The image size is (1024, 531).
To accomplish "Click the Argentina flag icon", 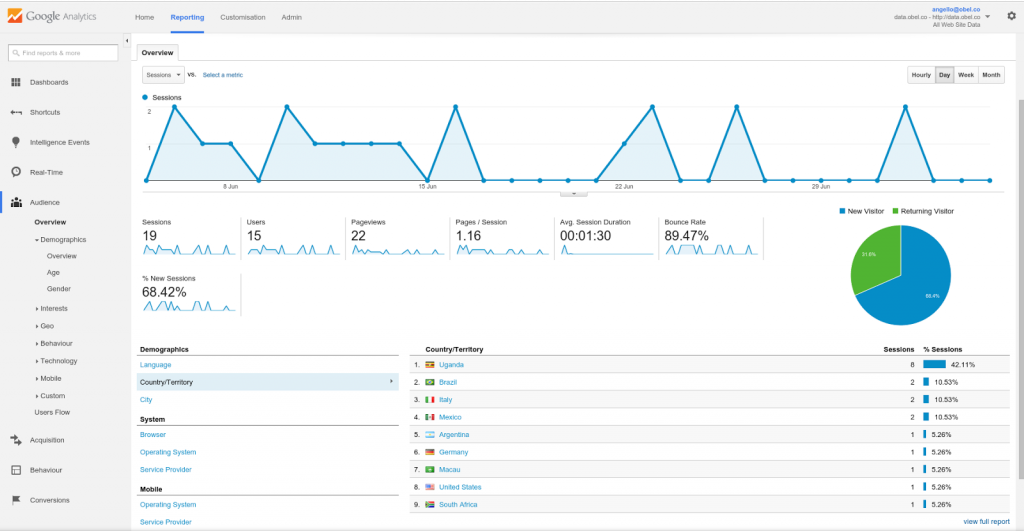I will (430, 434).
